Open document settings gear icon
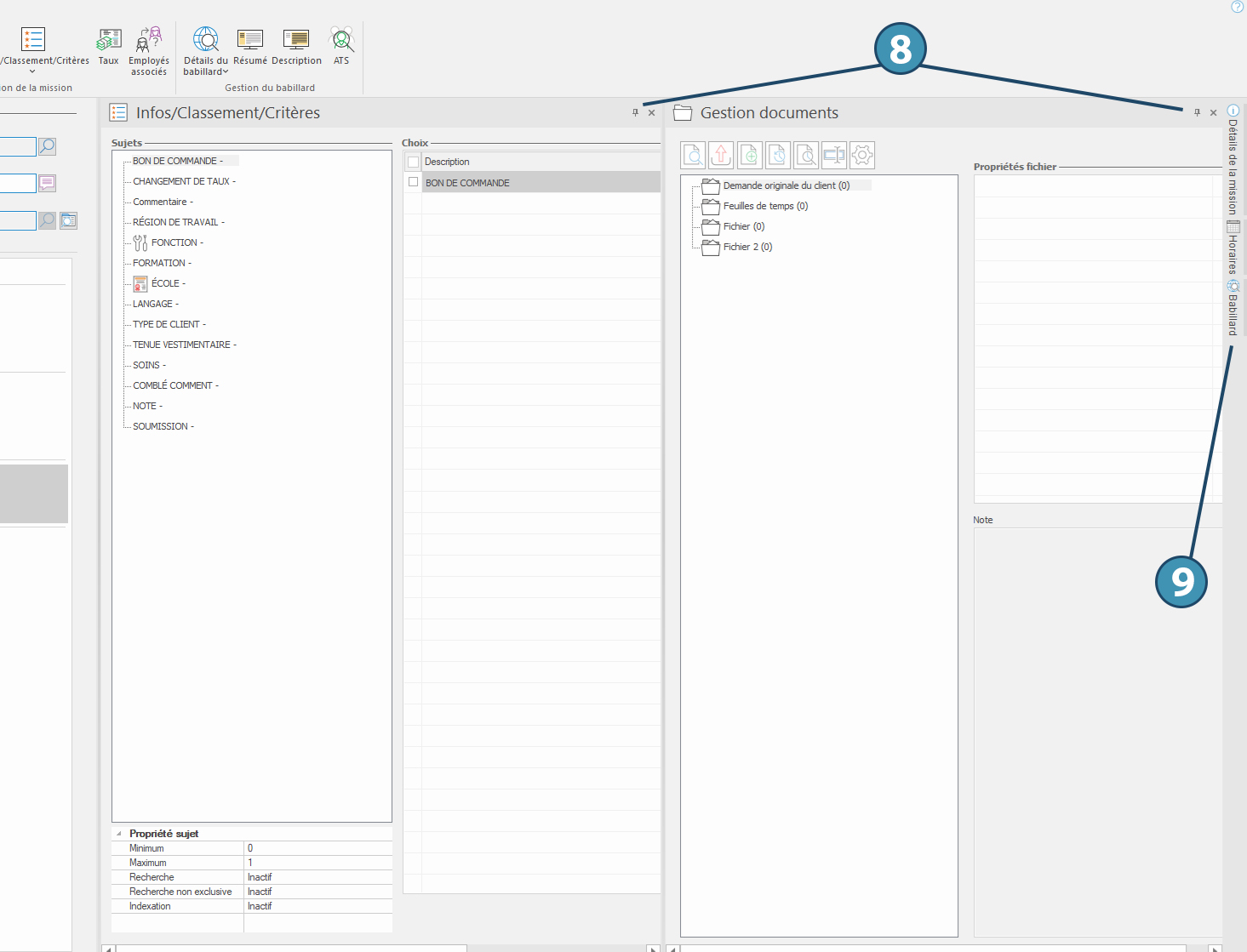Viewport: 1247px width, 952px height. pyautogui.click(x=862, y=155)
